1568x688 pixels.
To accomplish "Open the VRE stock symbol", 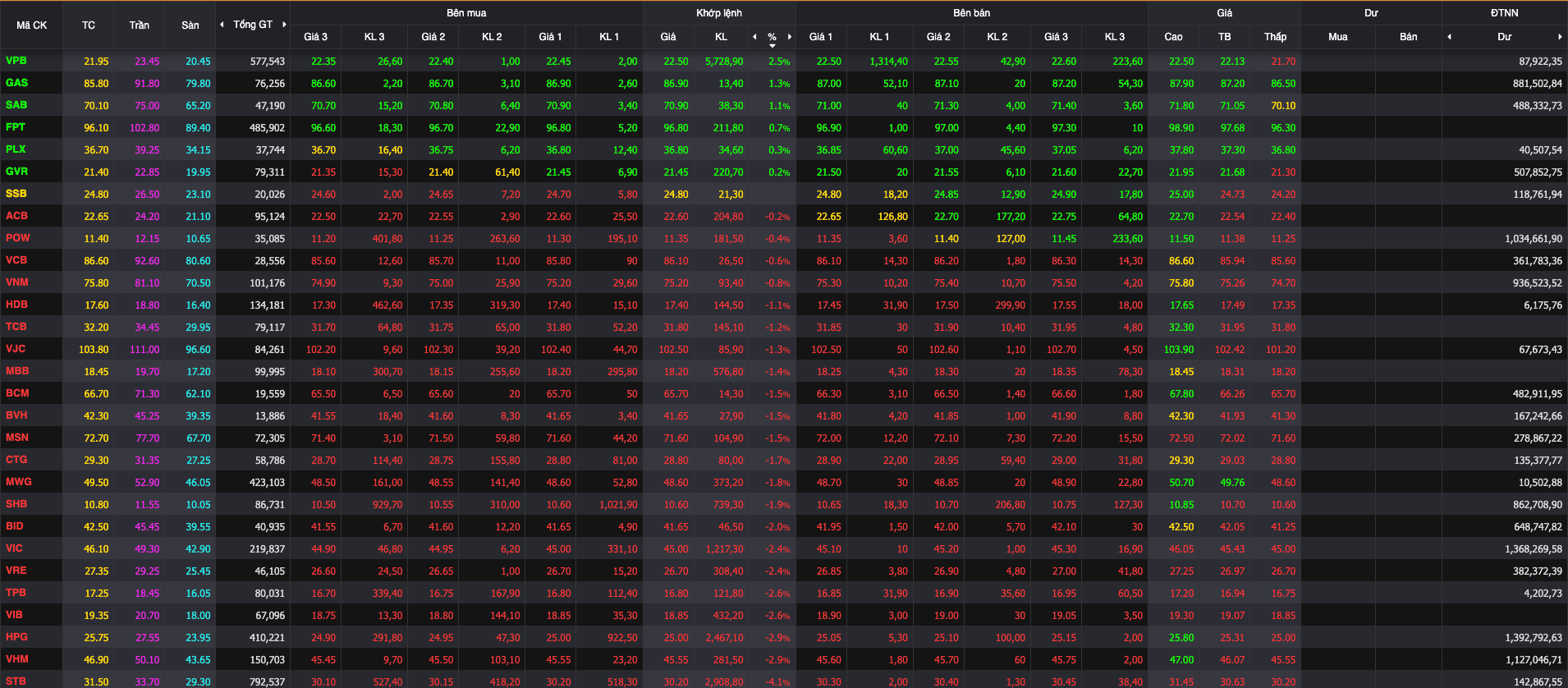I will click(16, 571).
